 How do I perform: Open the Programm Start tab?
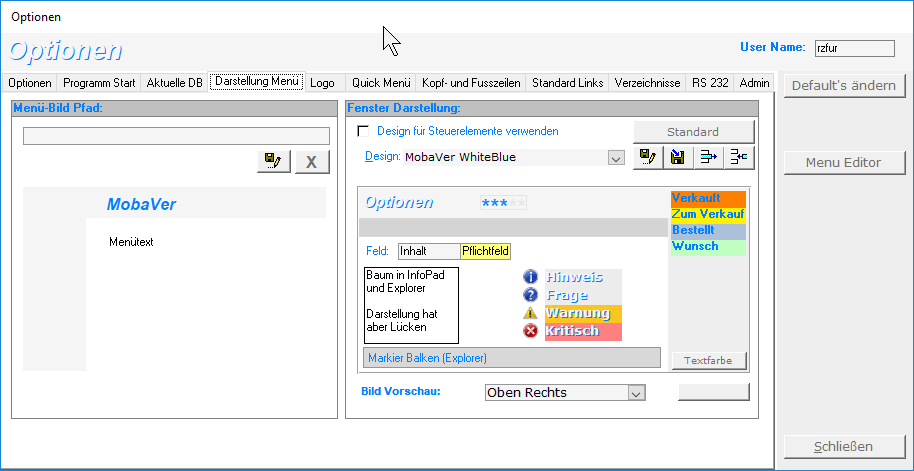[99, 83]
